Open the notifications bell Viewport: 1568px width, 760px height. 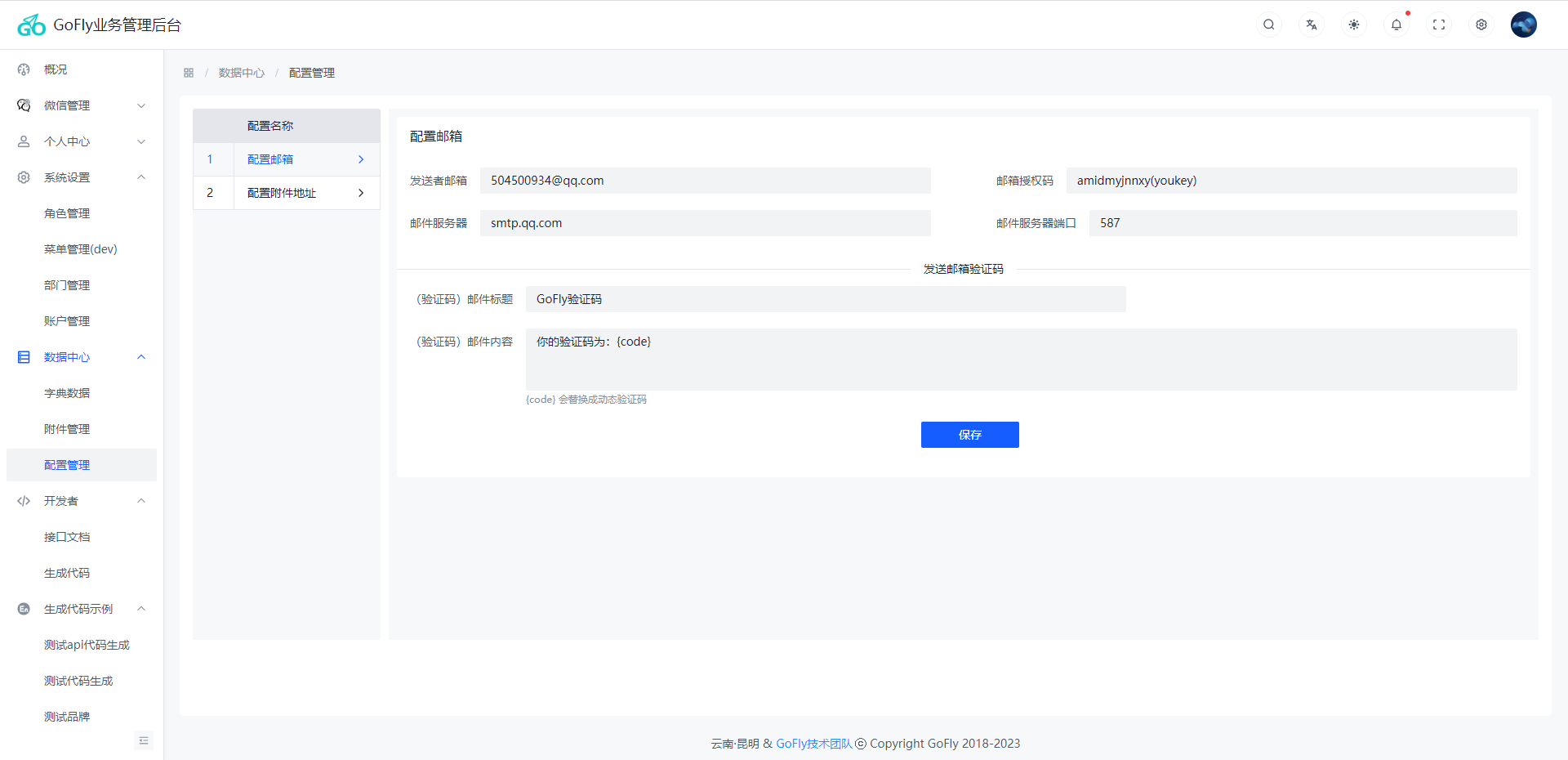[1396, 25]
